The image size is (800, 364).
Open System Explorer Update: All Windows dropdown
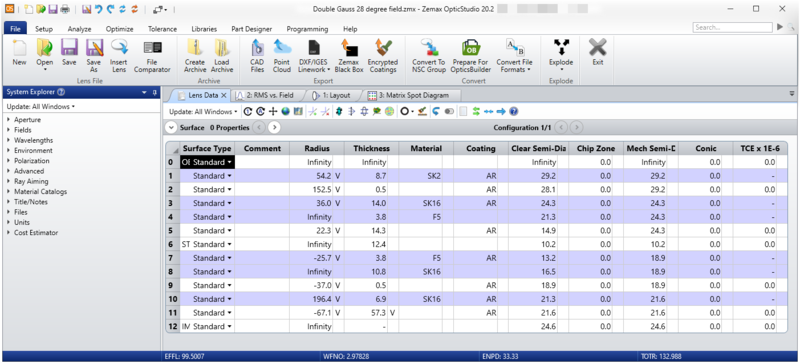[x=41, y=107]
